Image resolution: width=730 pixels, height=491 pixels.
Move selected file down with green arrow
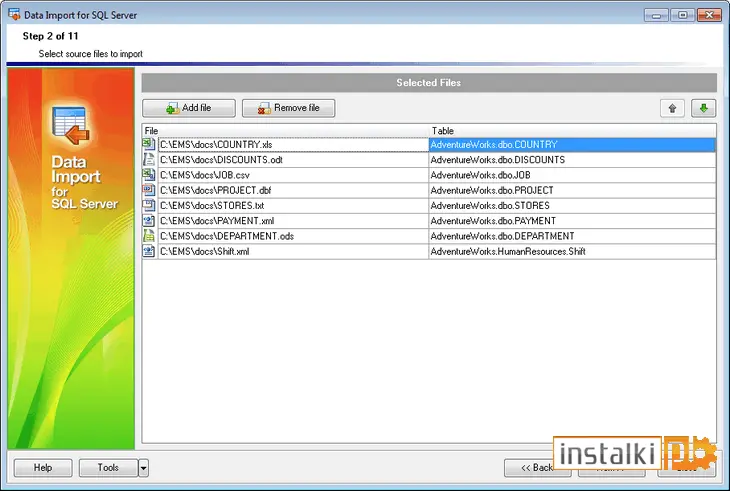[x=703, y=108]
